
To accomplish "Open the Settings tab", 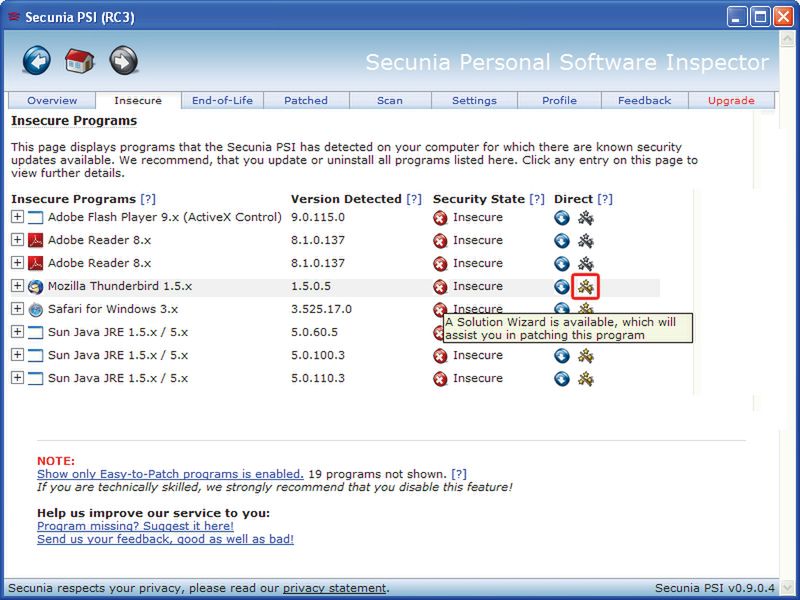I will click(474, 101).
